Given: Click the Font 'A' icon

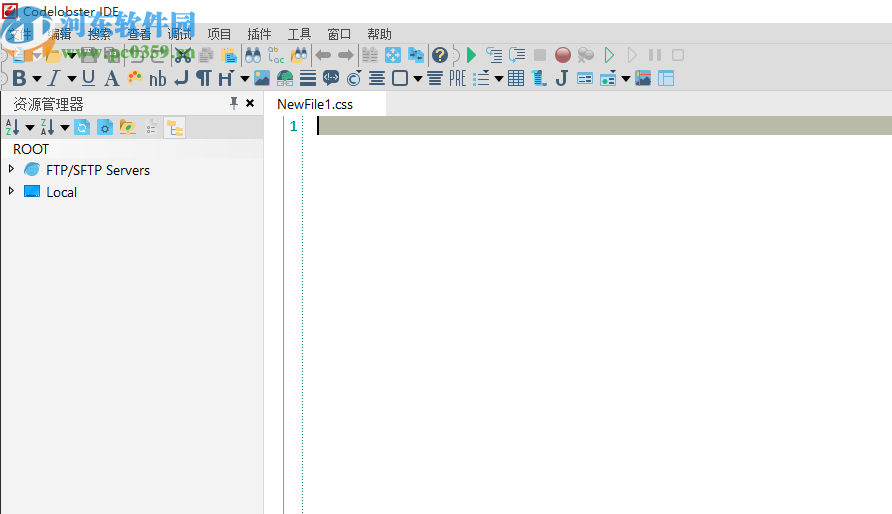Looking at the screenshot, I should coord(112,78).
